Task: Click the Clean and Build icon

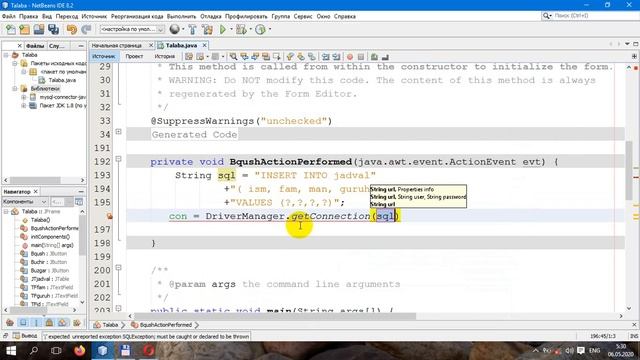Action: pyautogui.click(x=207, y=29)
